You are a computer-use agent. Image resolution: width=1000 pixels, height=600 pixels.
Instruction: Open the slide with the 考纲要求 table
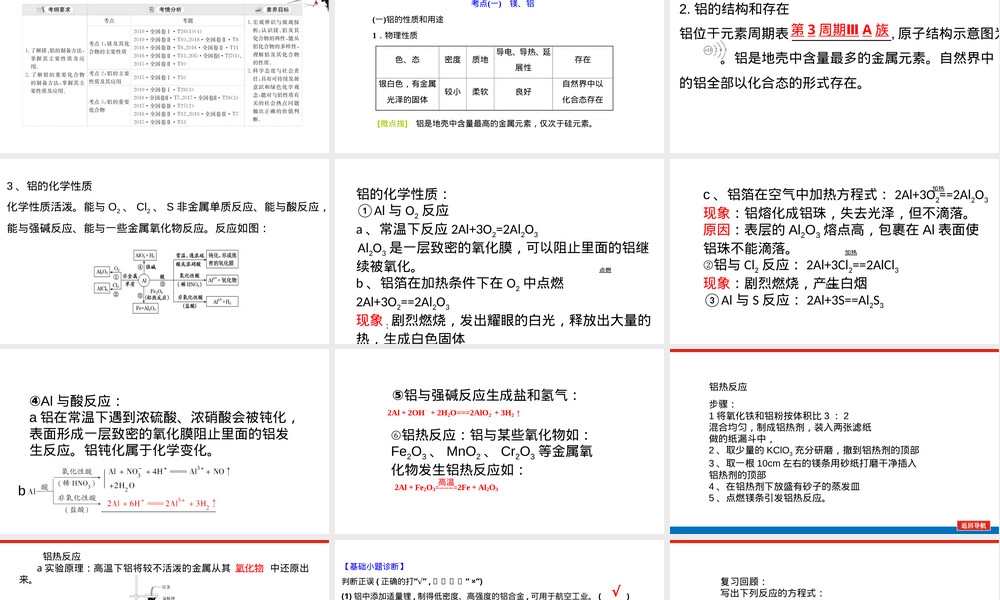[165, 77]
